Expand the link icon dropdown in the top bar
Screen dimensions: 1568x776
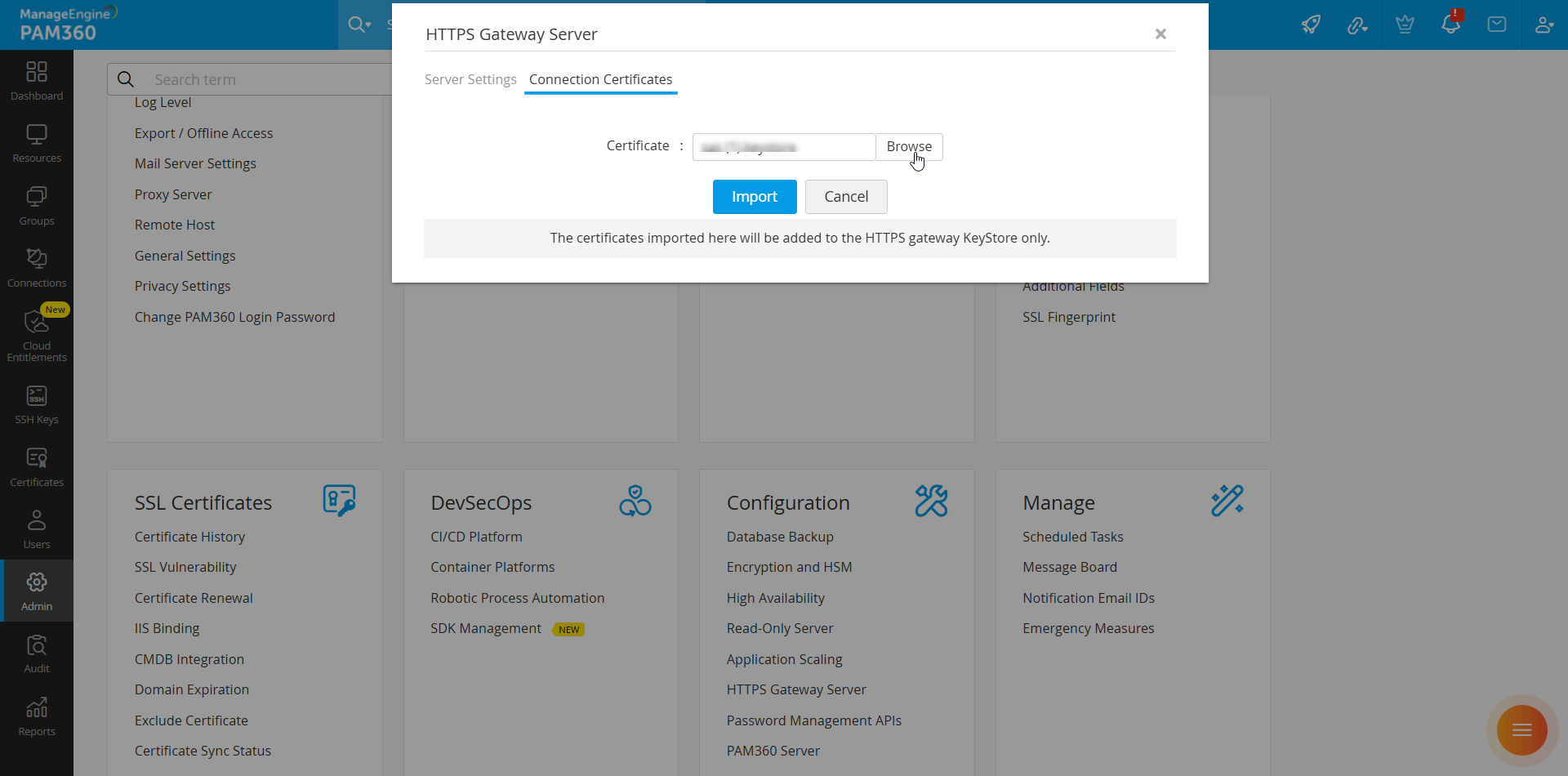(1357, 25)
